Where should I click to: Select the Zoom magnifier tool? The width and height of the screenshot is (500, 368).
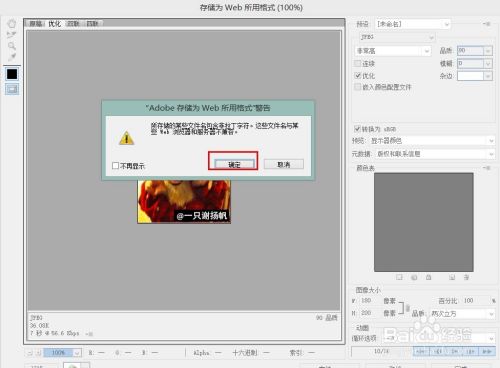pyautogui.click(x=12, y=46)
